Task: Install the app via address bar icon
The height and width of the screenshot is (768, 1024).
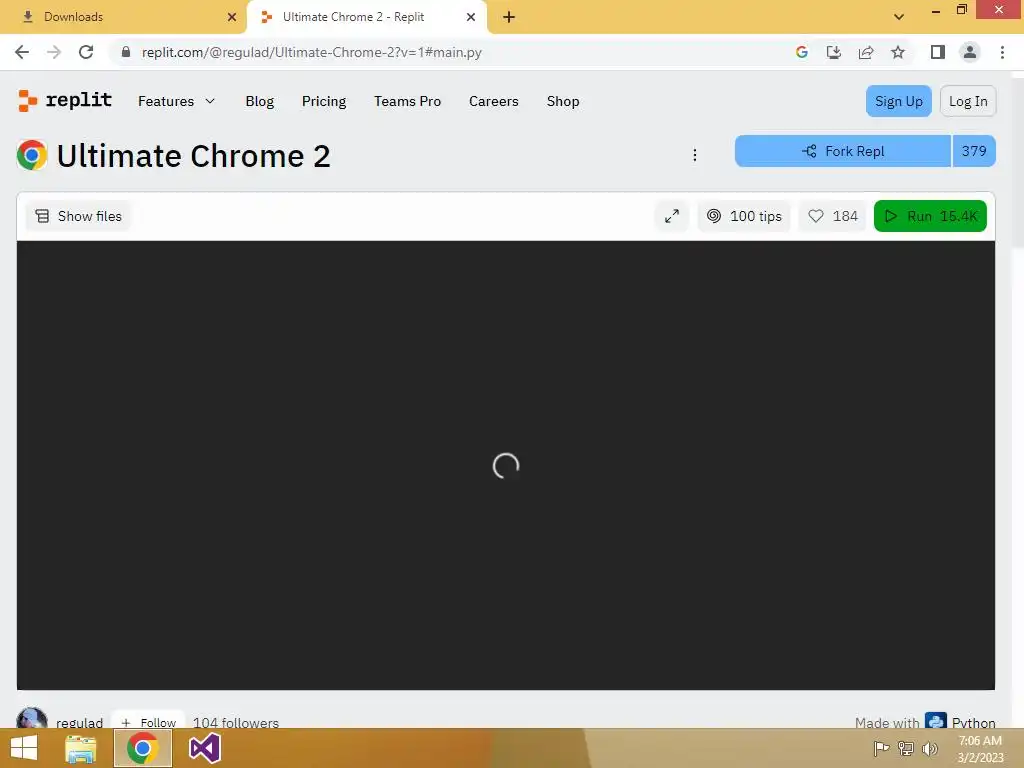Action: point(833,52)
